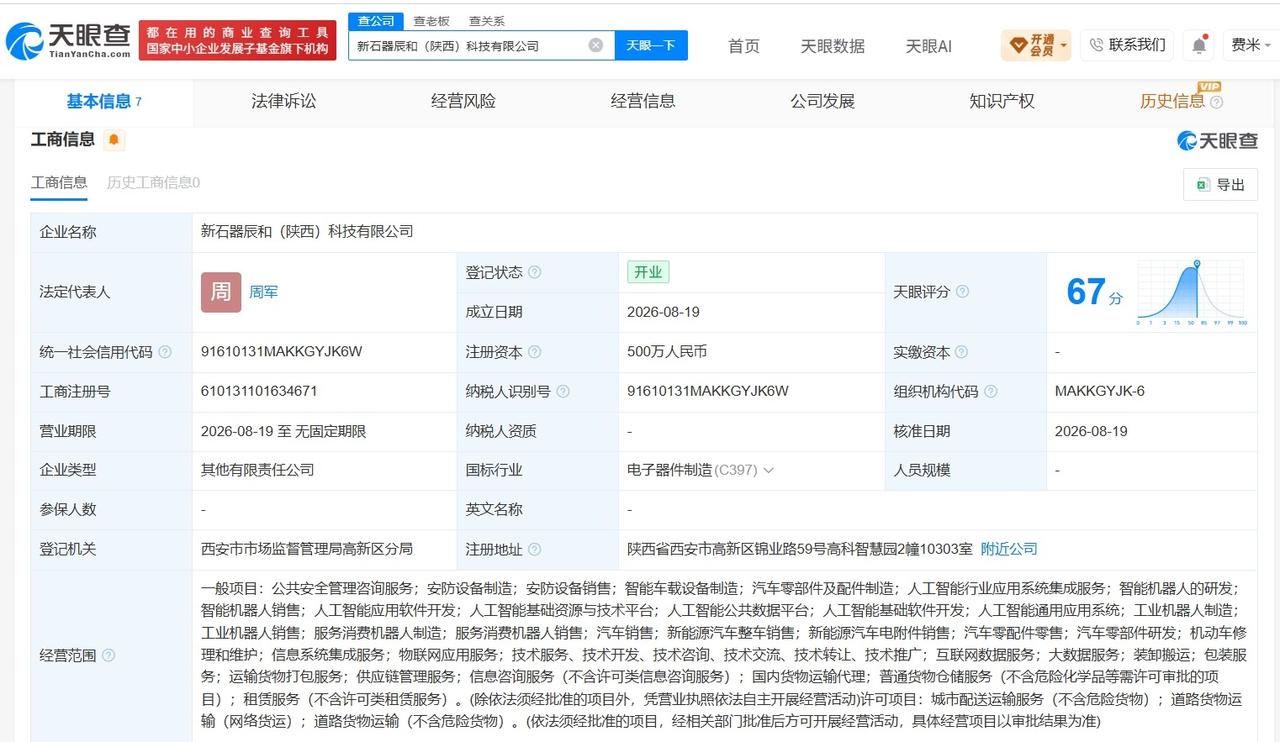The height and width of the screenshot is (742, 1280).
Task: Open 天眼数据 in the top navigation
Action: coord(832,46)
